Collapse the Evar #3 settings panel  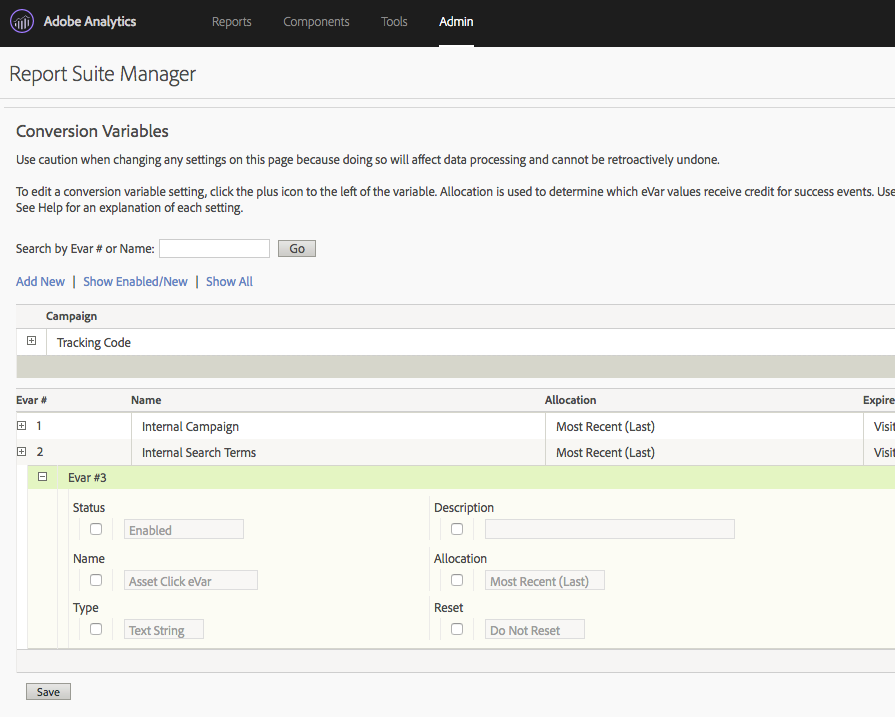[x=42, y=477]
